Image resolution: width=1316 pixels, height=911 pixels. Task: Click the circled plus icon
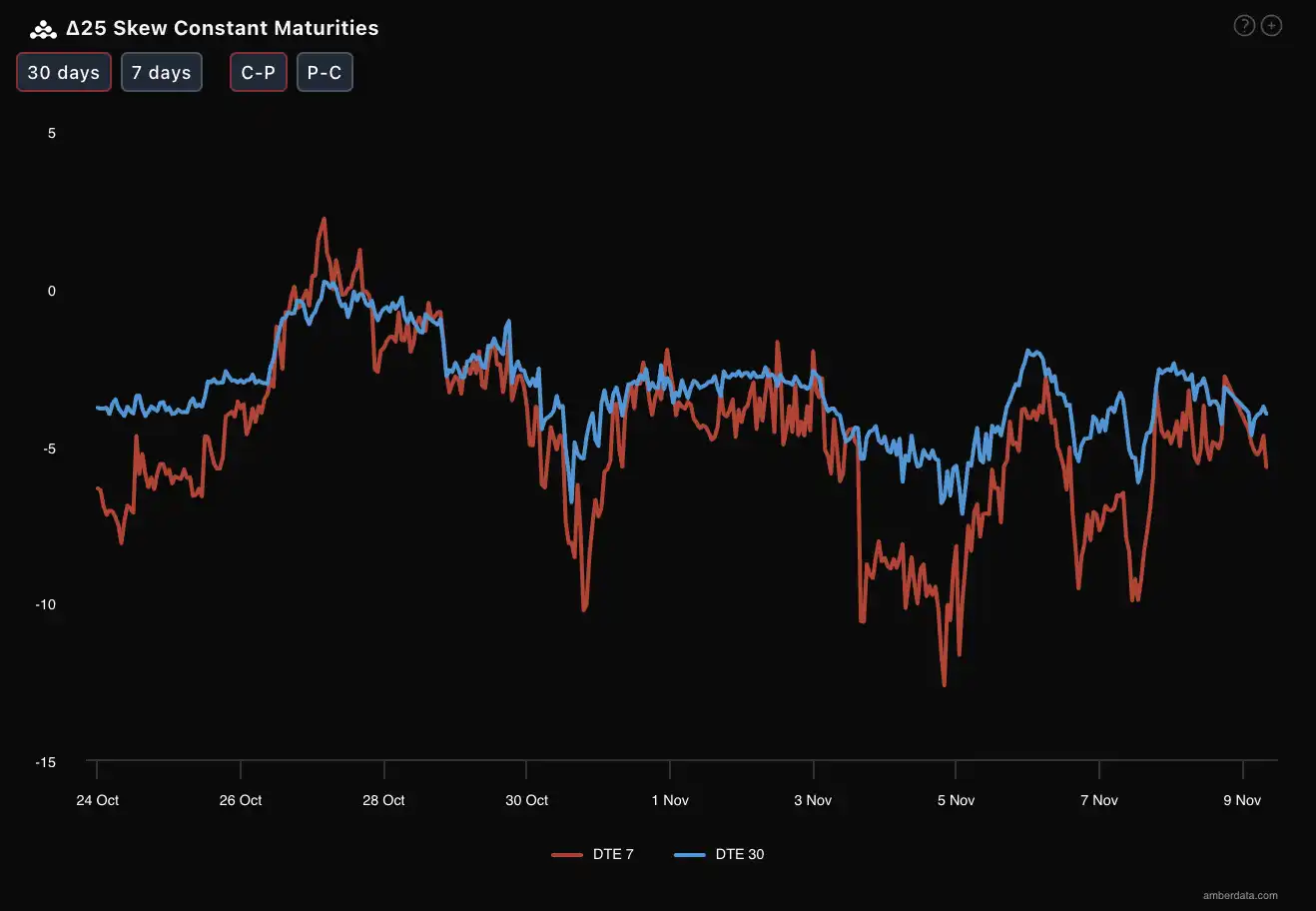click(x=1271, y=26)
